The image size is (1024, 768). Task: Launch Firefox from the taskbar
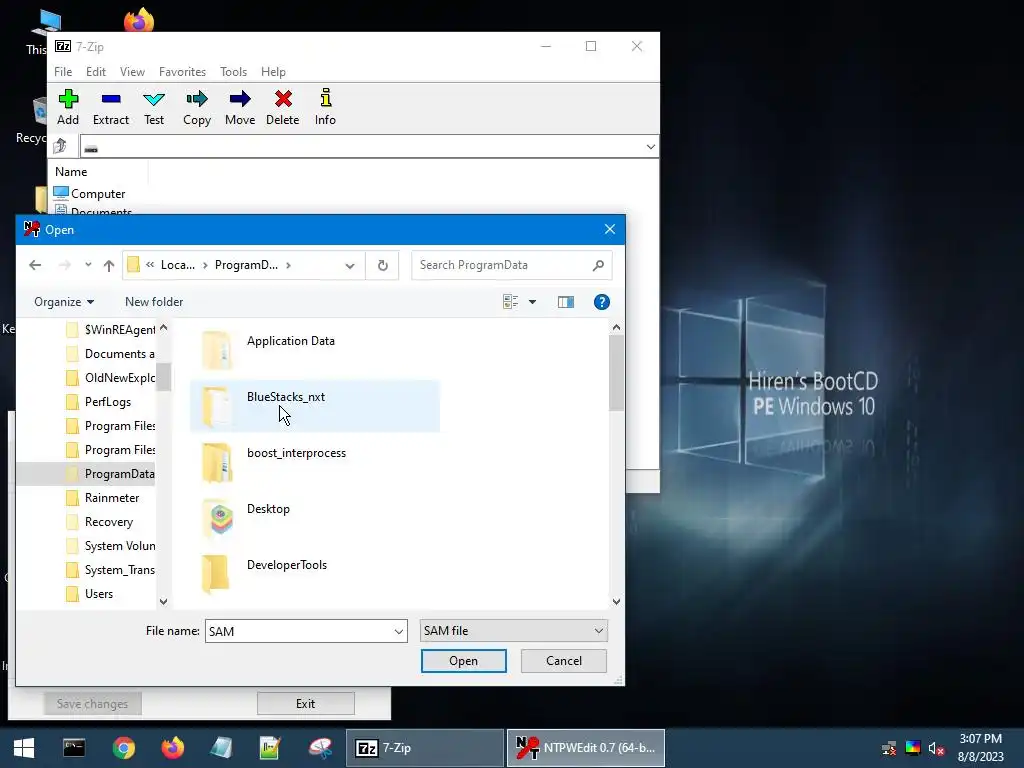[172, 748]
